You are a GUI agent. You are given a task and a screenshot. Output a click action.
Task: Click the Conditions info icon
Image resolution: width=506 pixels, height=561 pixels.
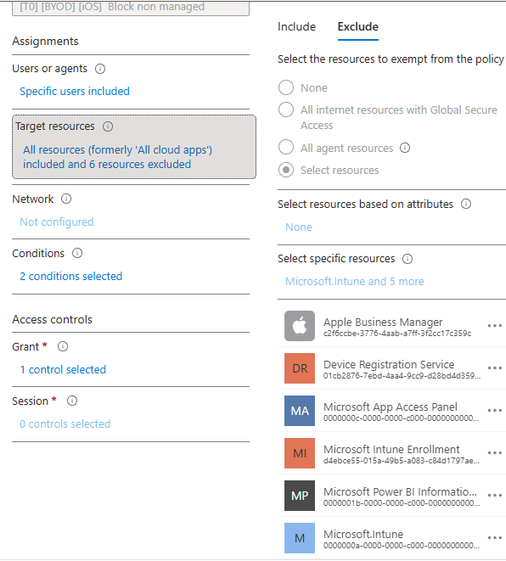point(77,253)
